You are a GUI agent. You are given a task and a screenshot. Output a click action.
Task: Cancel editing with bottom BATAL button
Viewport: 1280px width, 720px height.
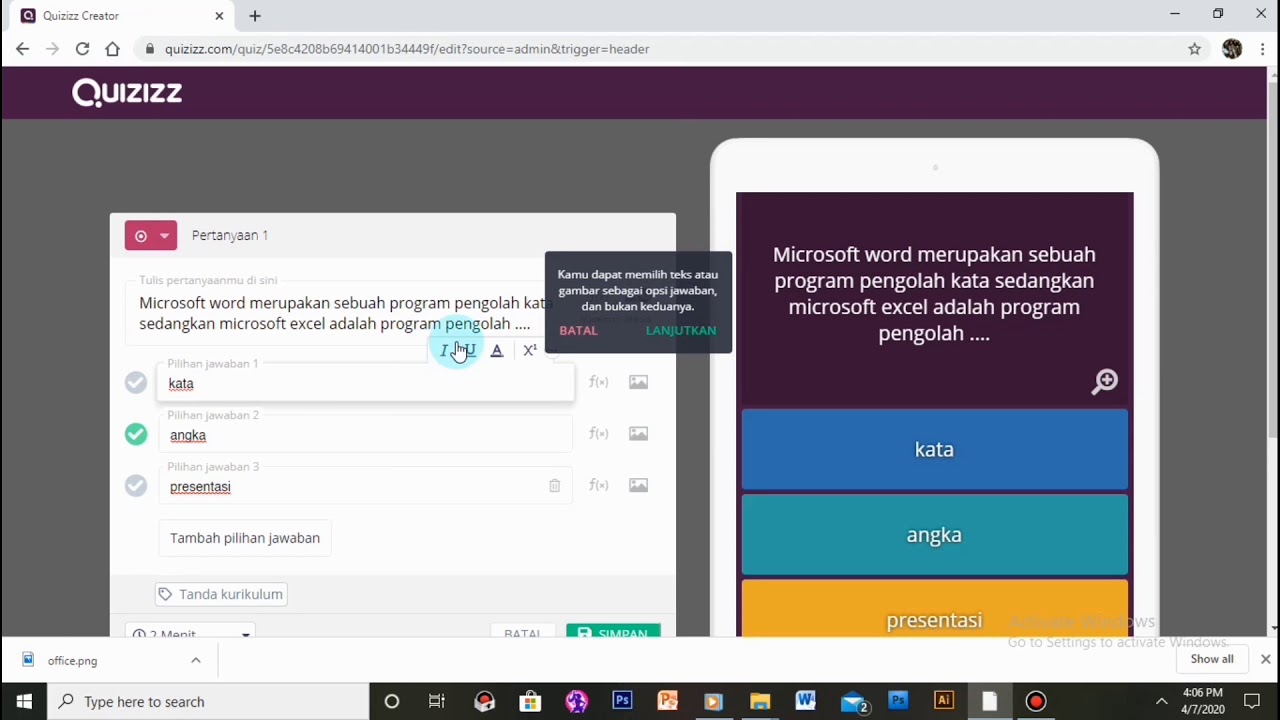pyautogui.click(x=522, y=633)
